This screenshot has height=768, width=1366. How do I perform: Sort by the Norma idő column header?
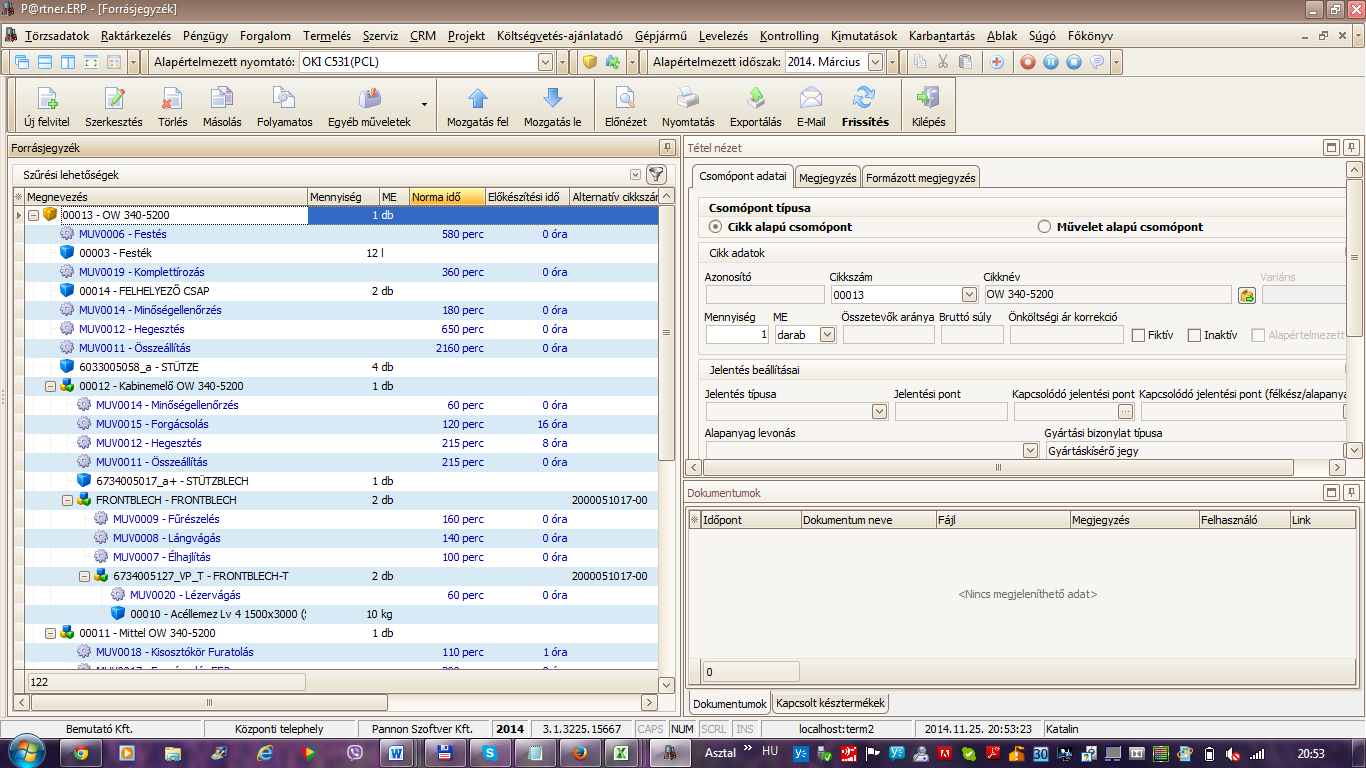click(x=447, y=197)
